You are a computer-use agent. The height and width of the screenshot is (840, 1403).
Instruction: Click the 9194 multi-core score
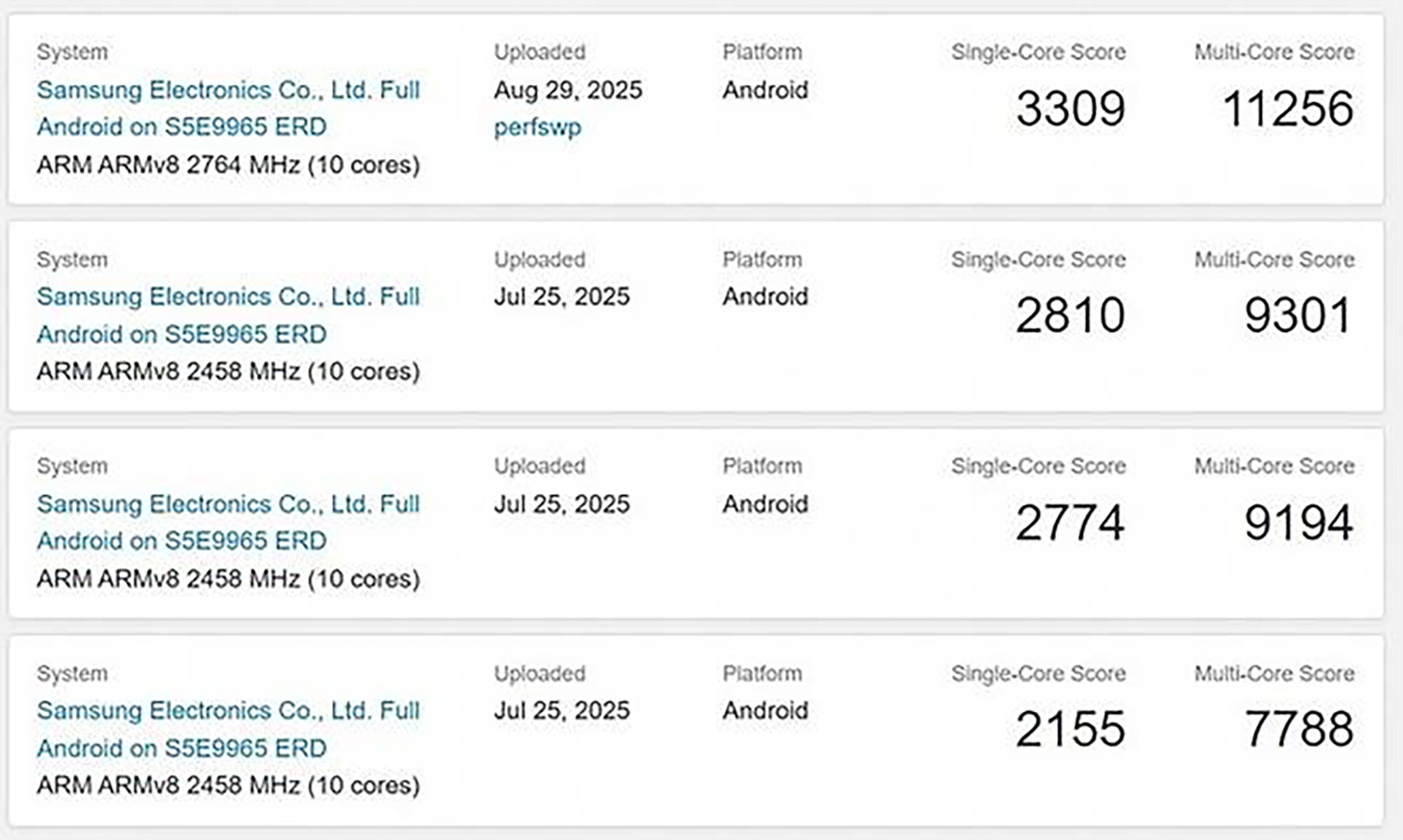(x=1298, y=522)
